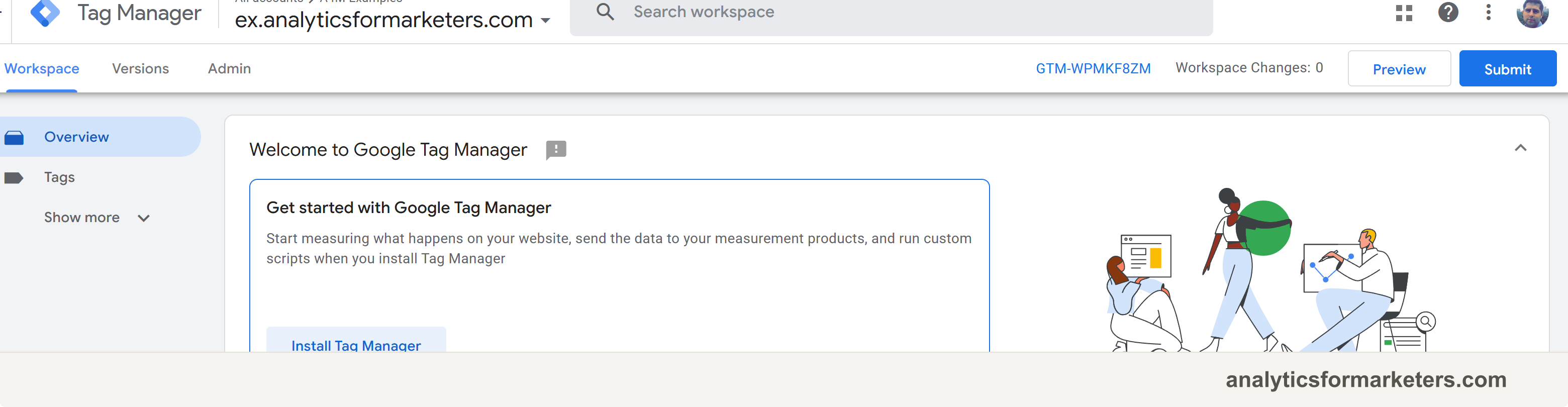
Task: Click the user profile avatar
Action: click(x=1532, y=13)
